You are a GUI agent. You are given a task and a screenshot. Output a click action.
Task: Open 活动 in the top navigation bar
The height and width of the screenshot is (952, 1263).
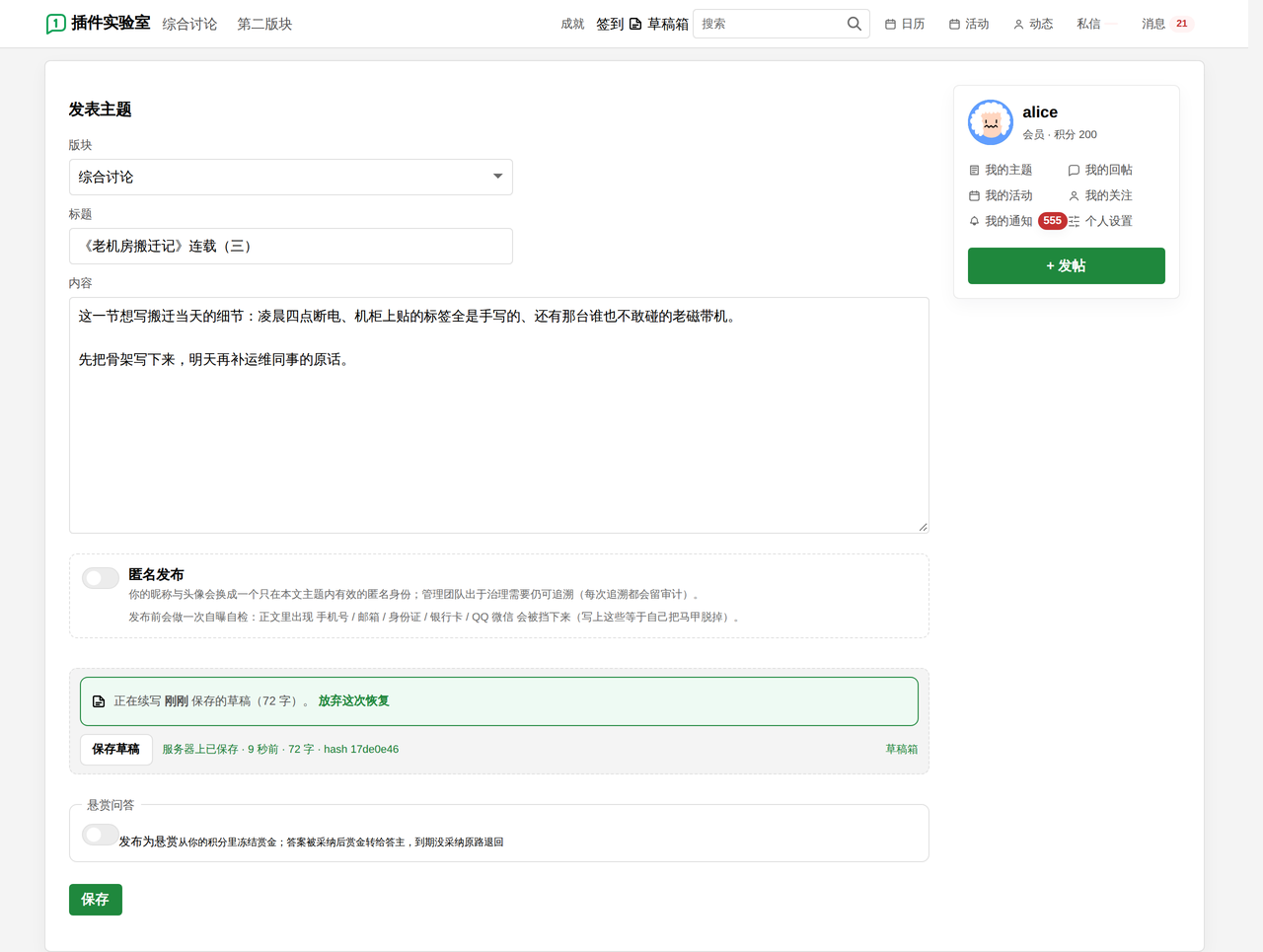coord(969,24)
